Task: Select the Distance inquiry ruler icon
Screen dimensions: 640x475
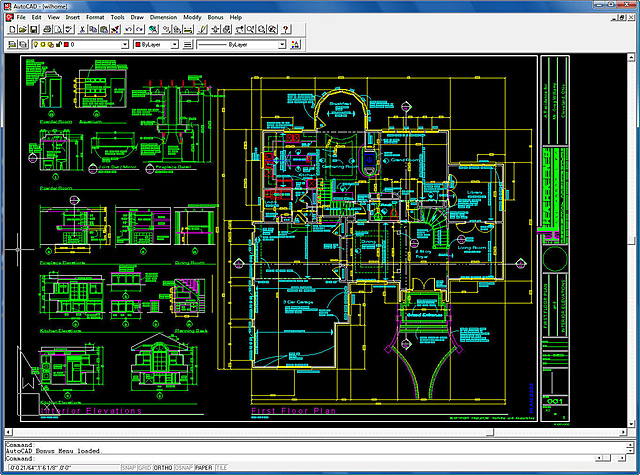Action: point(188,29)
